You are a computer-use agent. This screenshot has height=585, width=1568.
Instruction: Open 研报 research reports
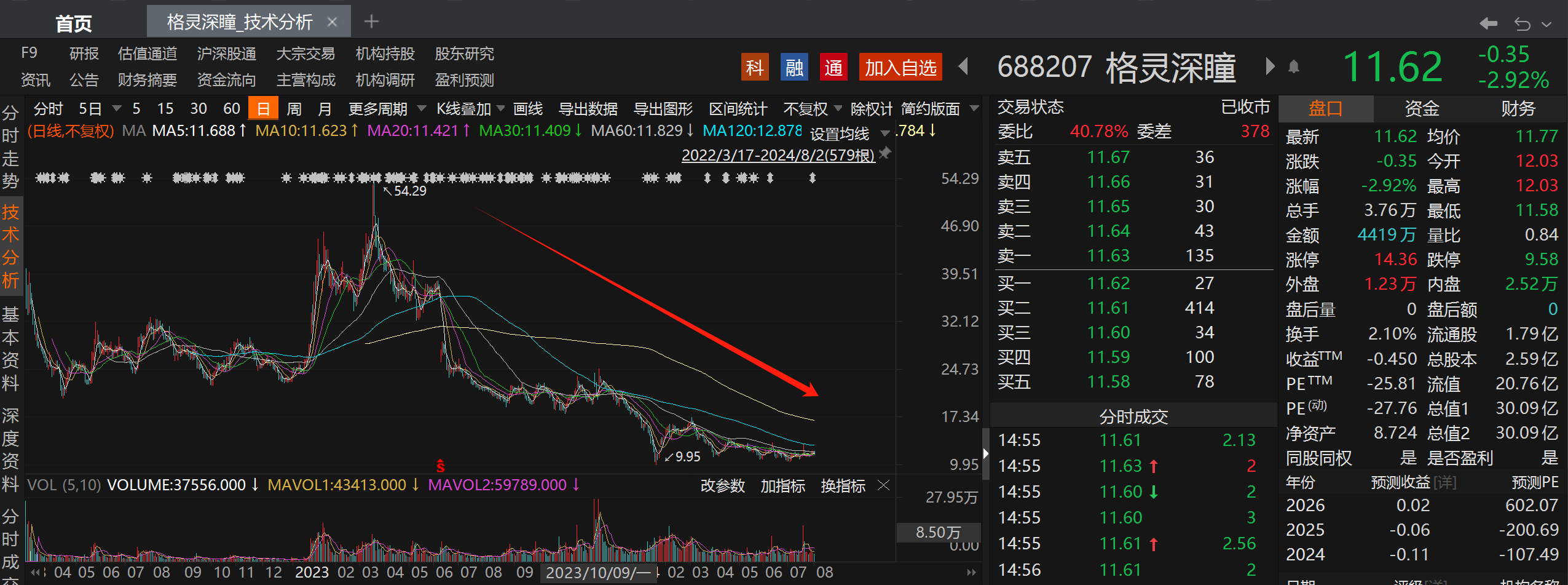click(x=84, y=54)
